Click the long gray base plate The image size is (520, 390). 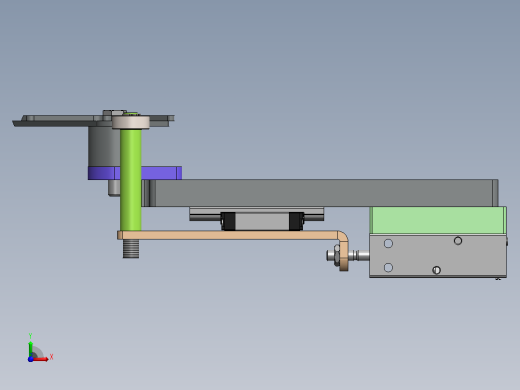click(x=320, y=193)
